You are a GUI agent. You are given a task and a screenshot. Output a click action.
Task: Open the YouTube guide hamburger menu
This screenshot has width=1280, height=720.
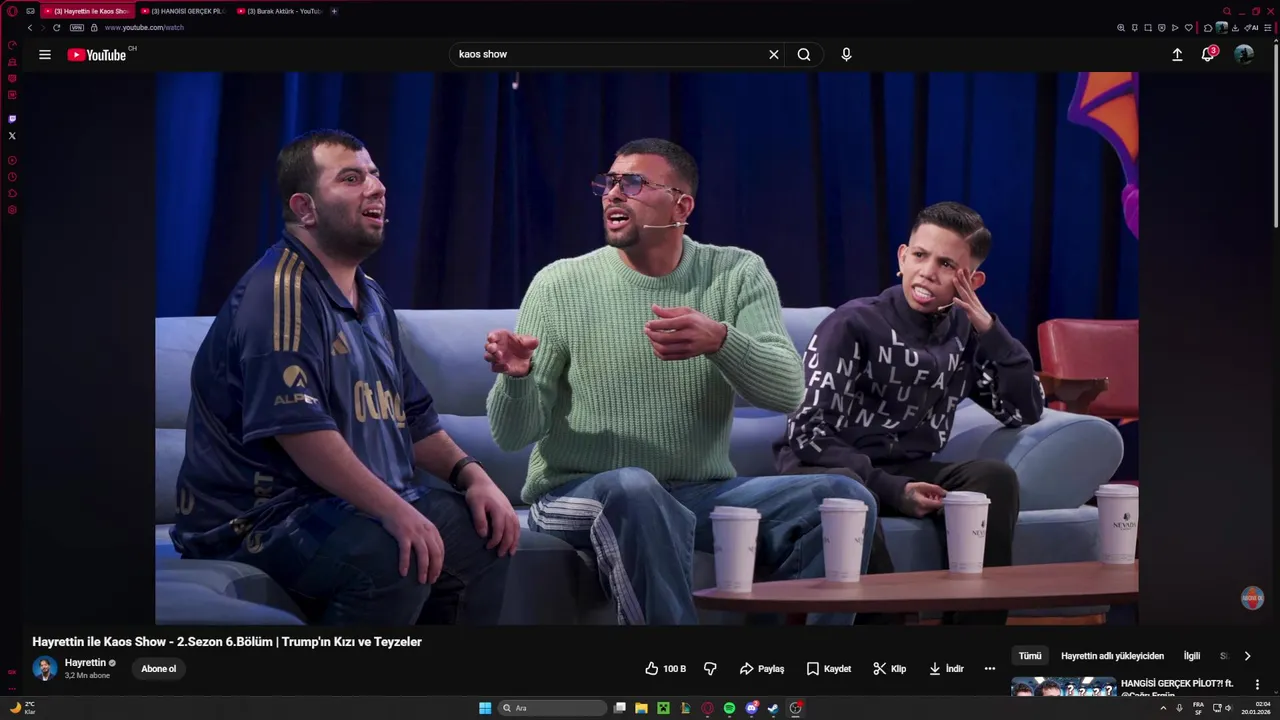(x=45, y=54)
